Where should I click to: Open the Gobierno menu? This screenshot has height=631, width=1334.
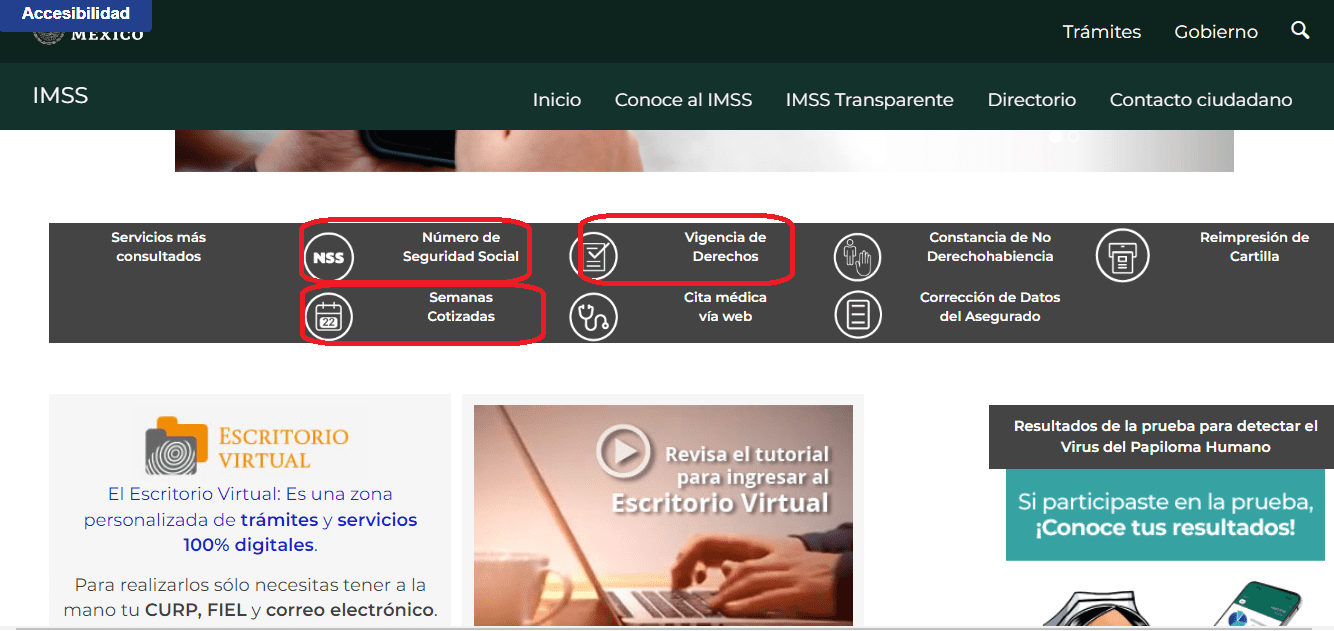(1216, 32)
